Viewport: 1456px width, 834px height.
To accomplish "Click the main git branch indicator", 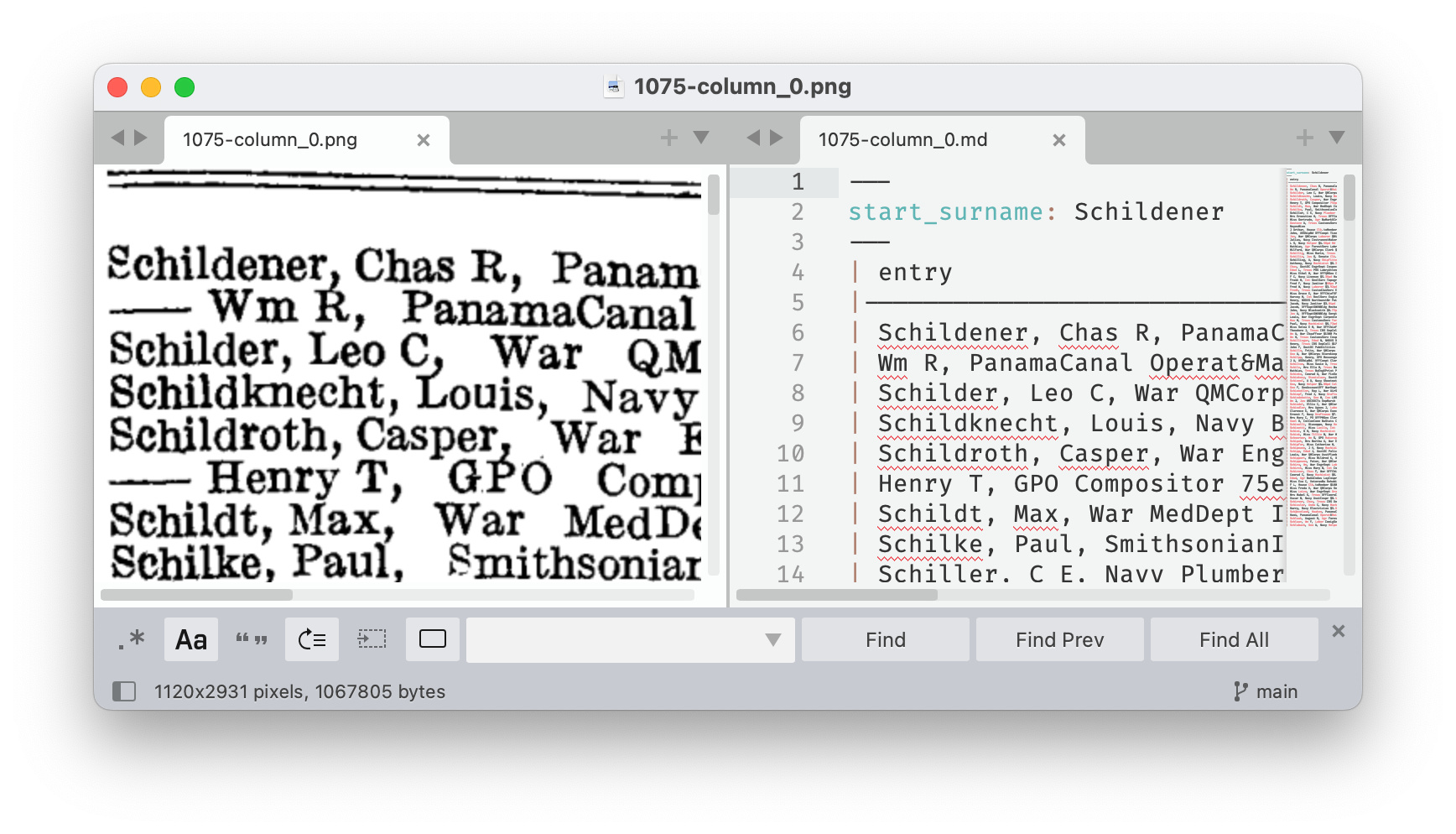I will click(1266, 691).
